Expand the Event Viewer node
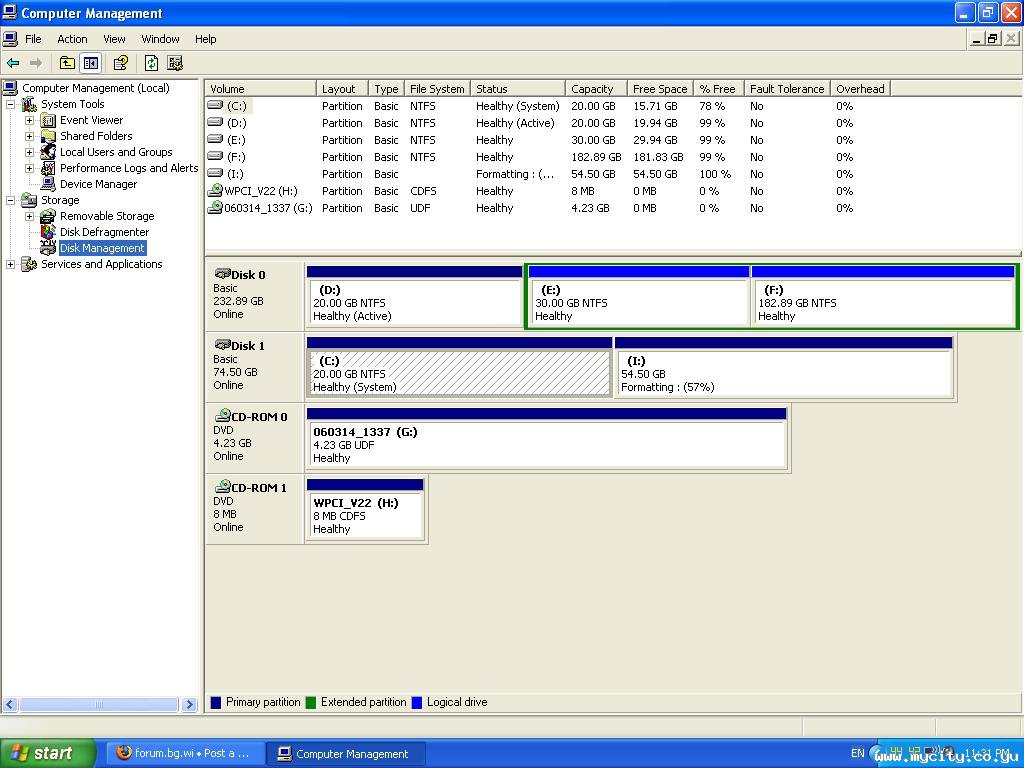This screenshot has width=1024, height=768. tap(30, 120)
